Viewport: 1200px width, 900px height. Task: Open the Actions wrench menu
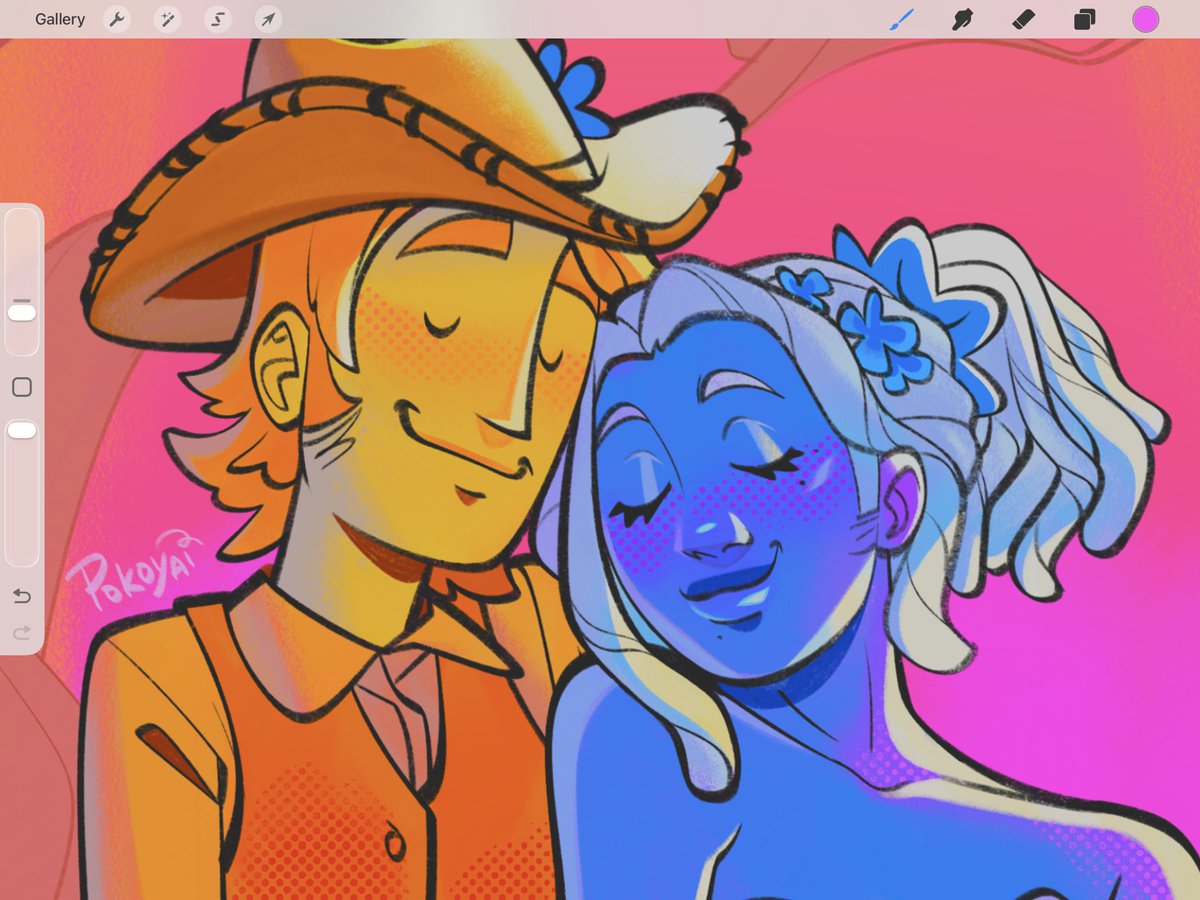117,19
